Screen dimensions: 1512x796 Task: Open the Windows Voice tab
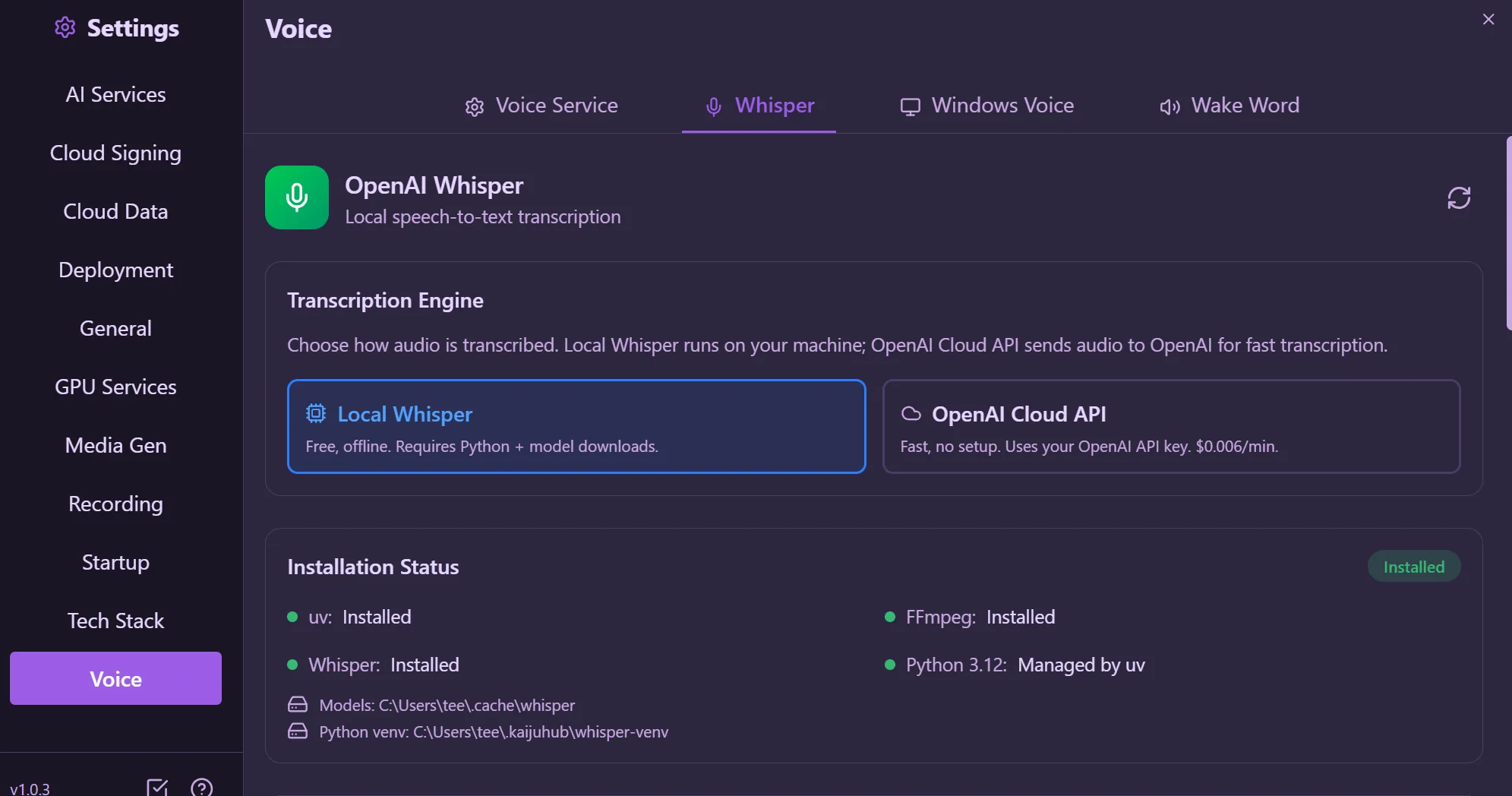pyautogui.click(x=986, y=106)
